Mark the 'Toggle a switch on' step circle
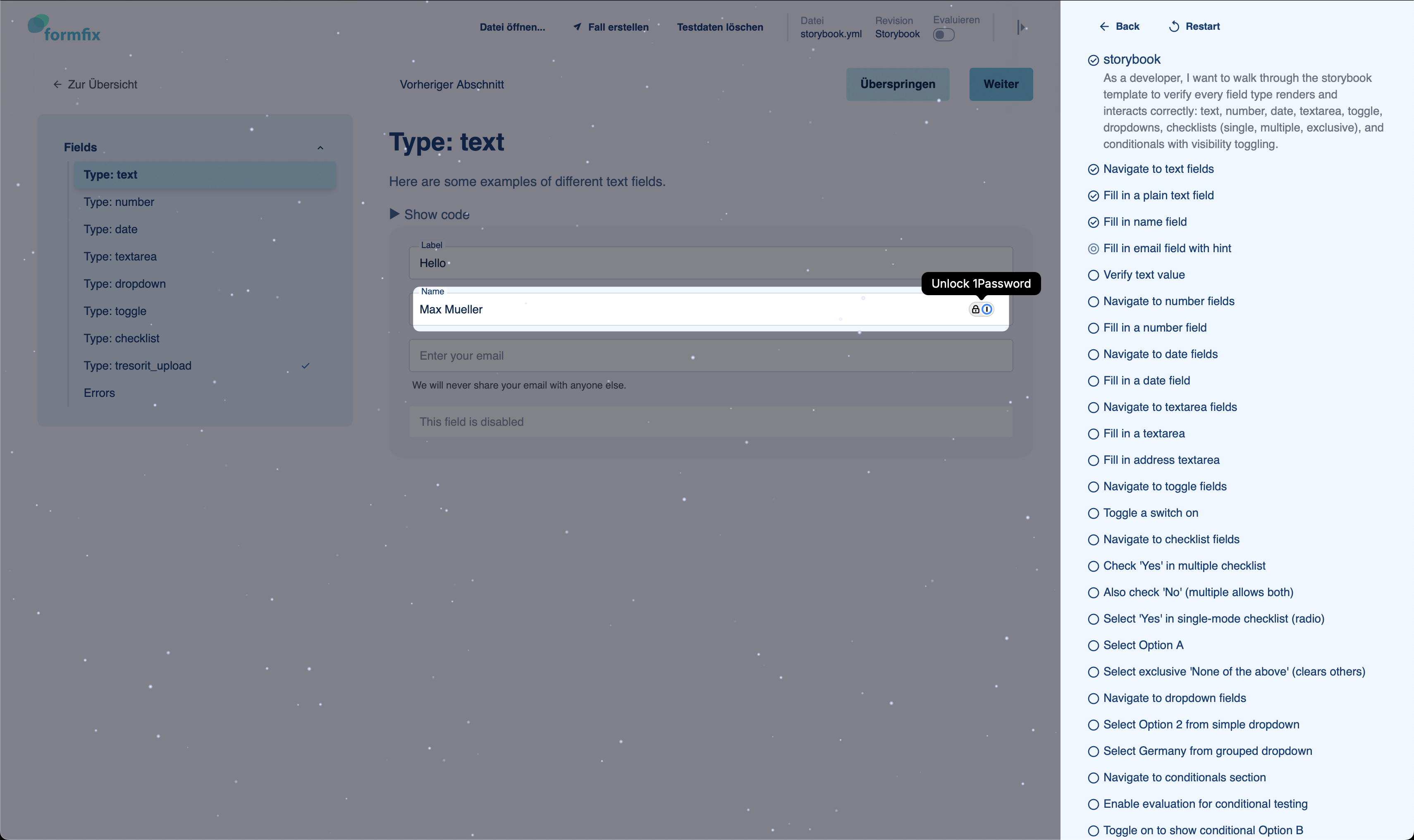 click(1094, 513)
